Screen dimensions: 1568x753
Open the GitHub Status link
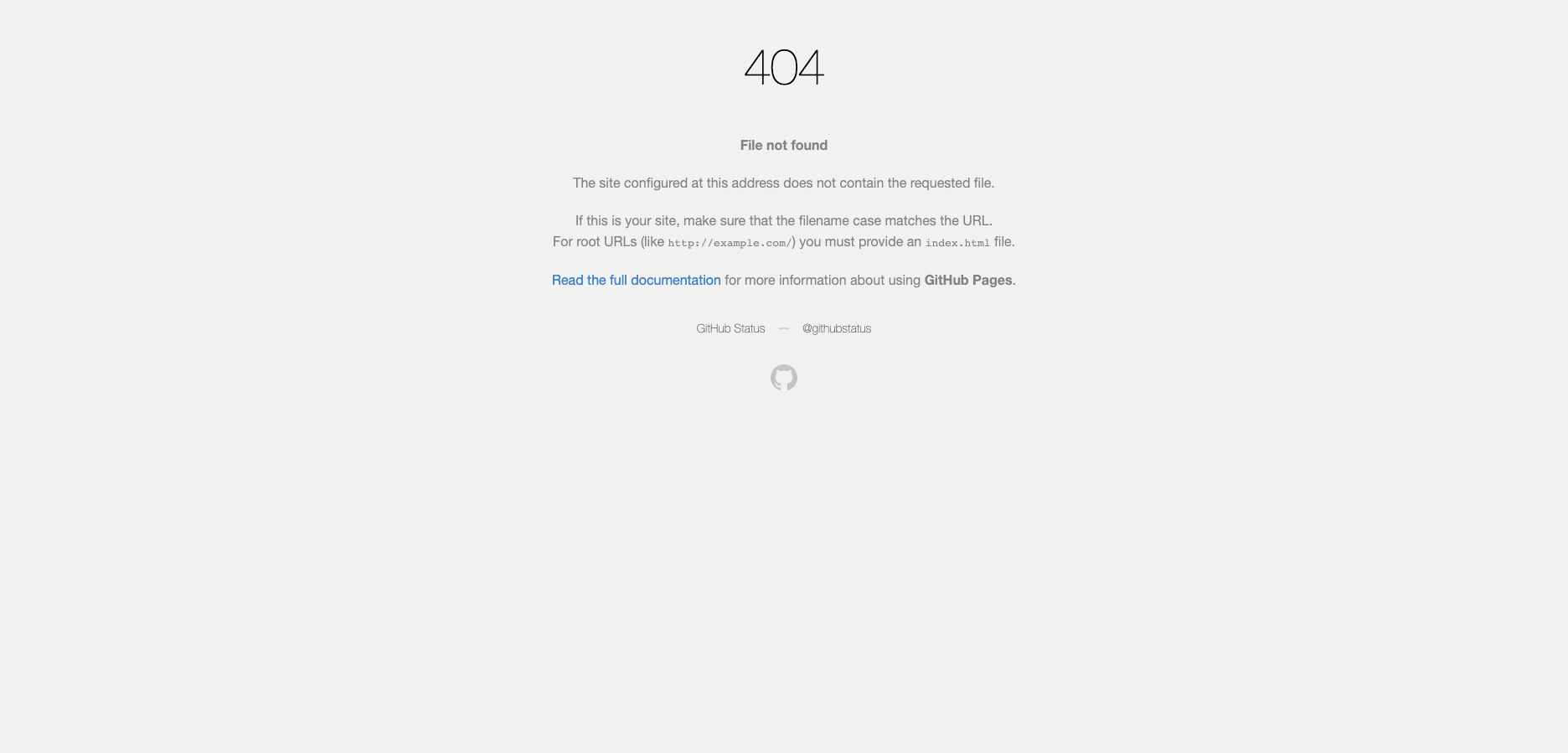(730, 328)
